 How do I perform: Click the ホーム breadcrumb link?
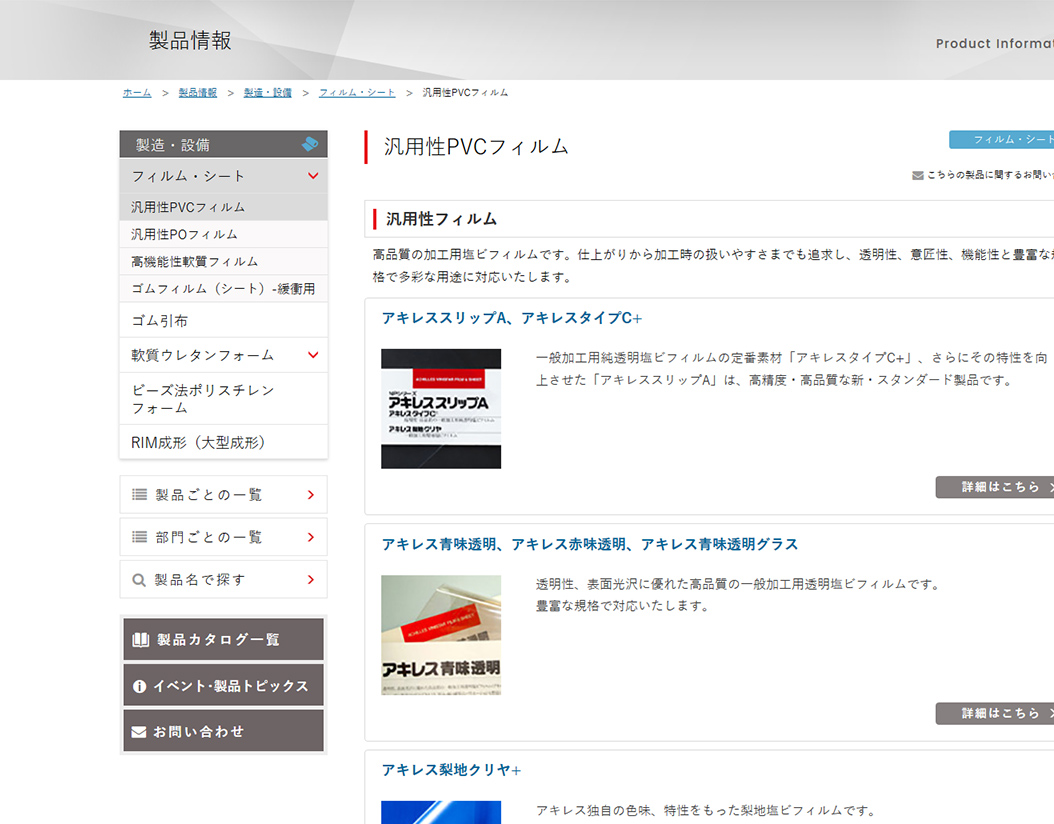(137, 93)
